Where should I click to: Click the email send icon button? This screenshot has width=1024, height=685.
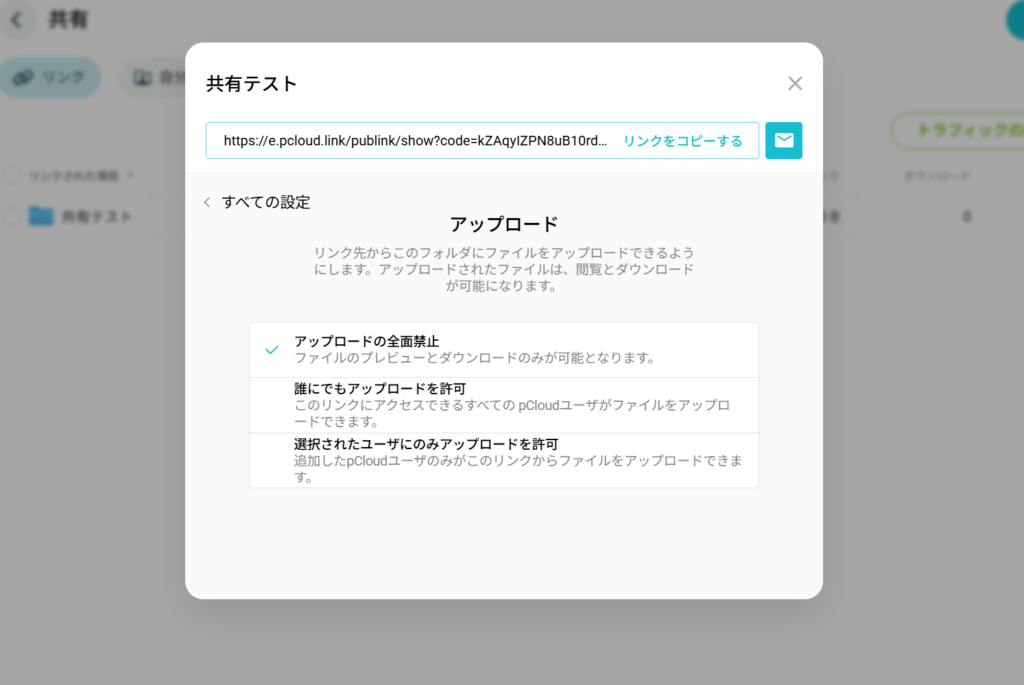coord(784,141)
